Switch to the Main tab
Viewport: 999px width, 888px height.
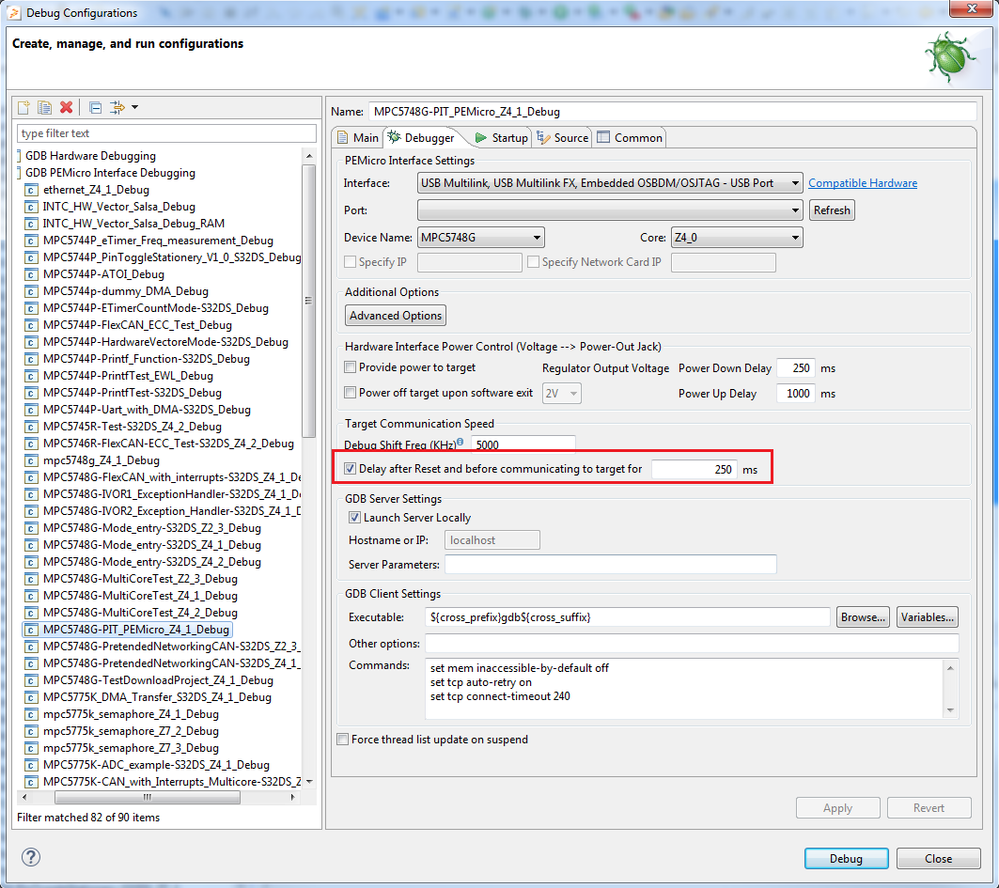(x=358, y=138)
